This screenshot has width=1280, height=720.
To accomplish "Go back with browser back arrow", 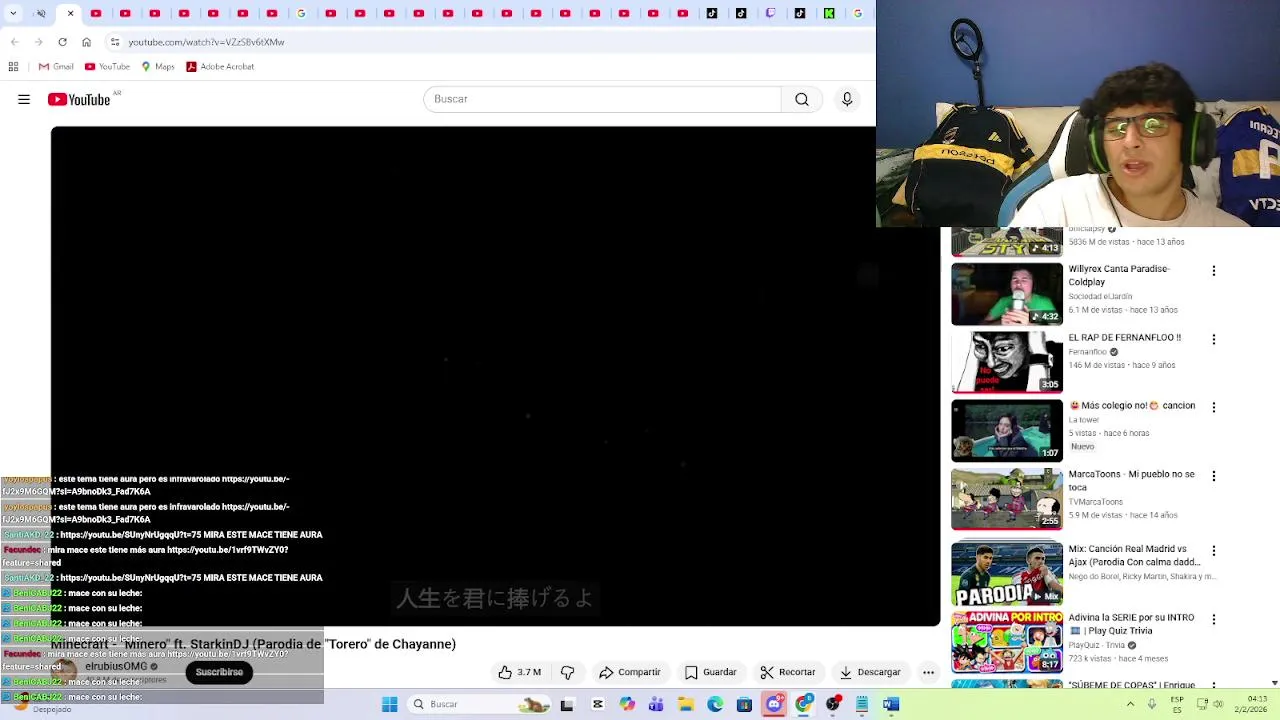I will pos(14,42).
